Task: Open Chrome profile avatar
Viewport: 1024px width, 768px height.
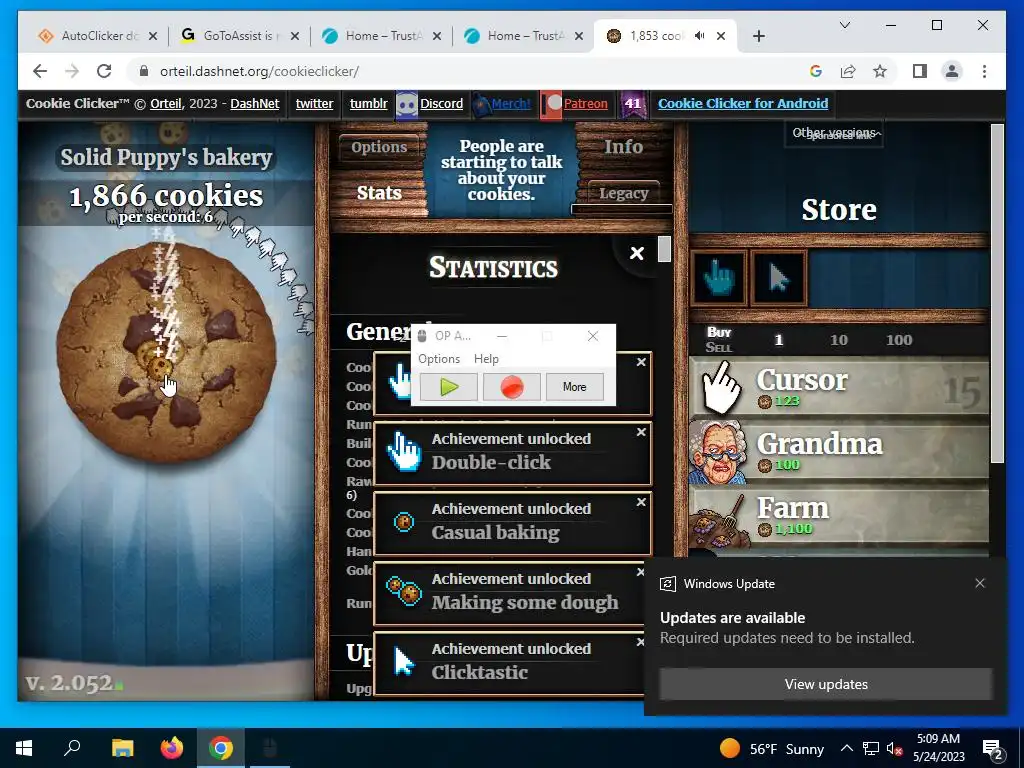Action: pos(952,71)
